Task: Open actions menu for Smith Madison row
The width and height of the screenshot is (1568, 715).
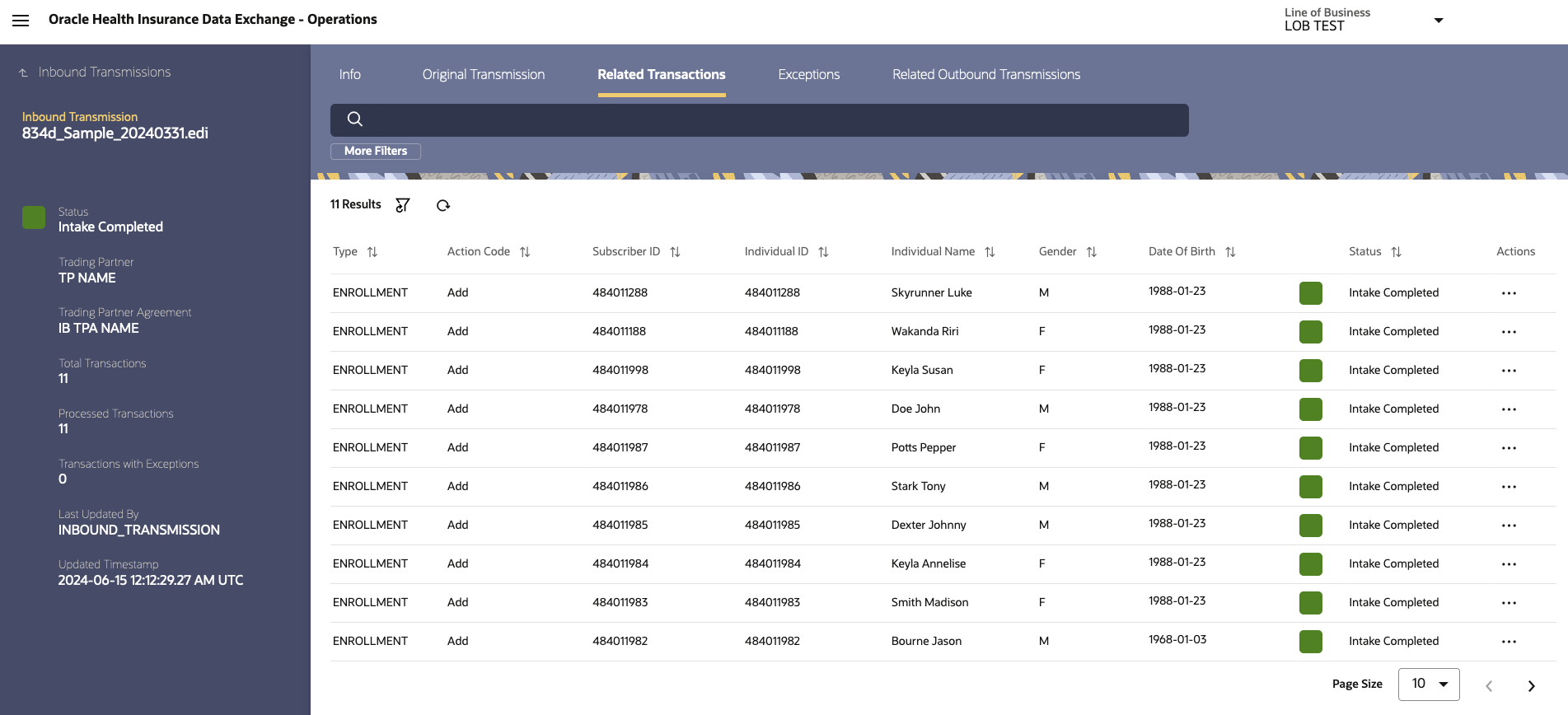Action: click(x=1509, y=603)
